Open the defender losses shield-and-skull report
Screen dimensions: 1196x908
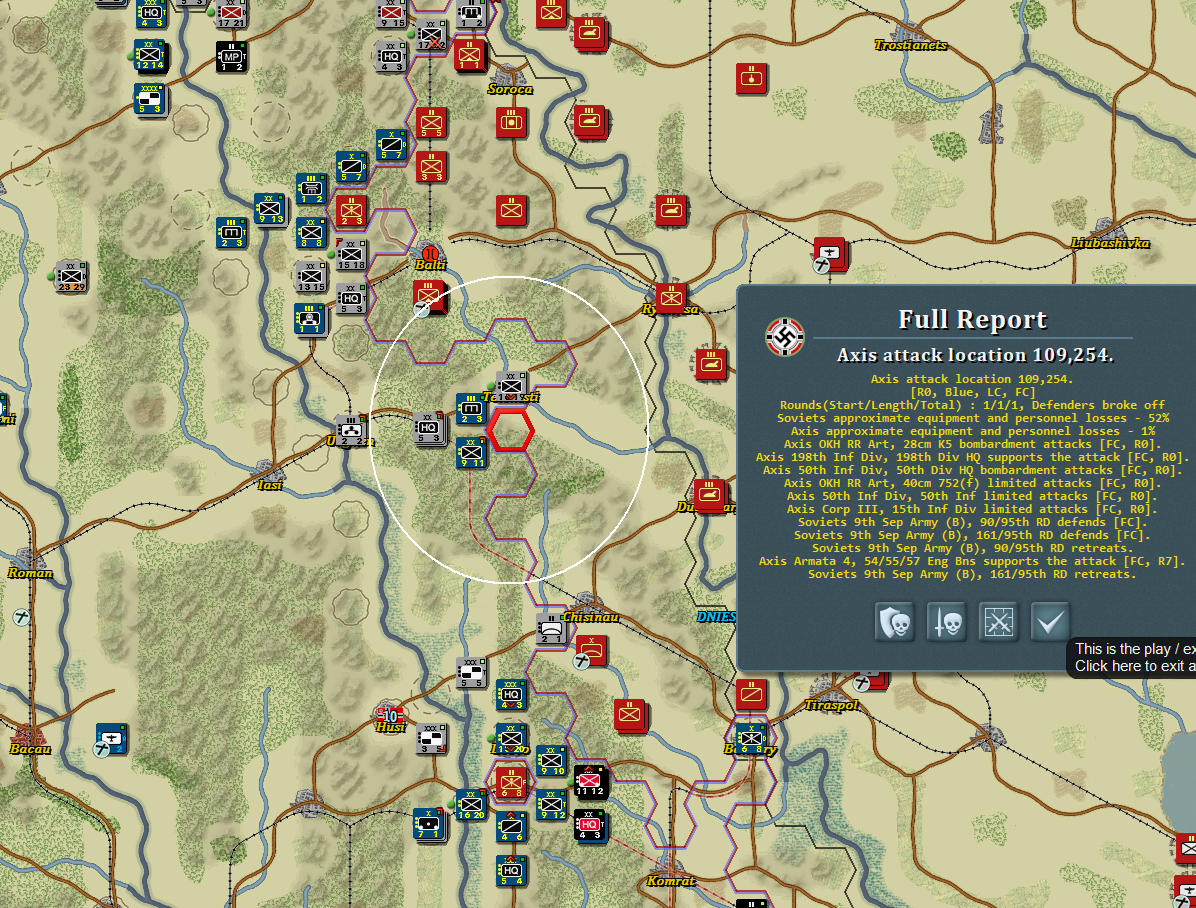(x=895, y=622)
